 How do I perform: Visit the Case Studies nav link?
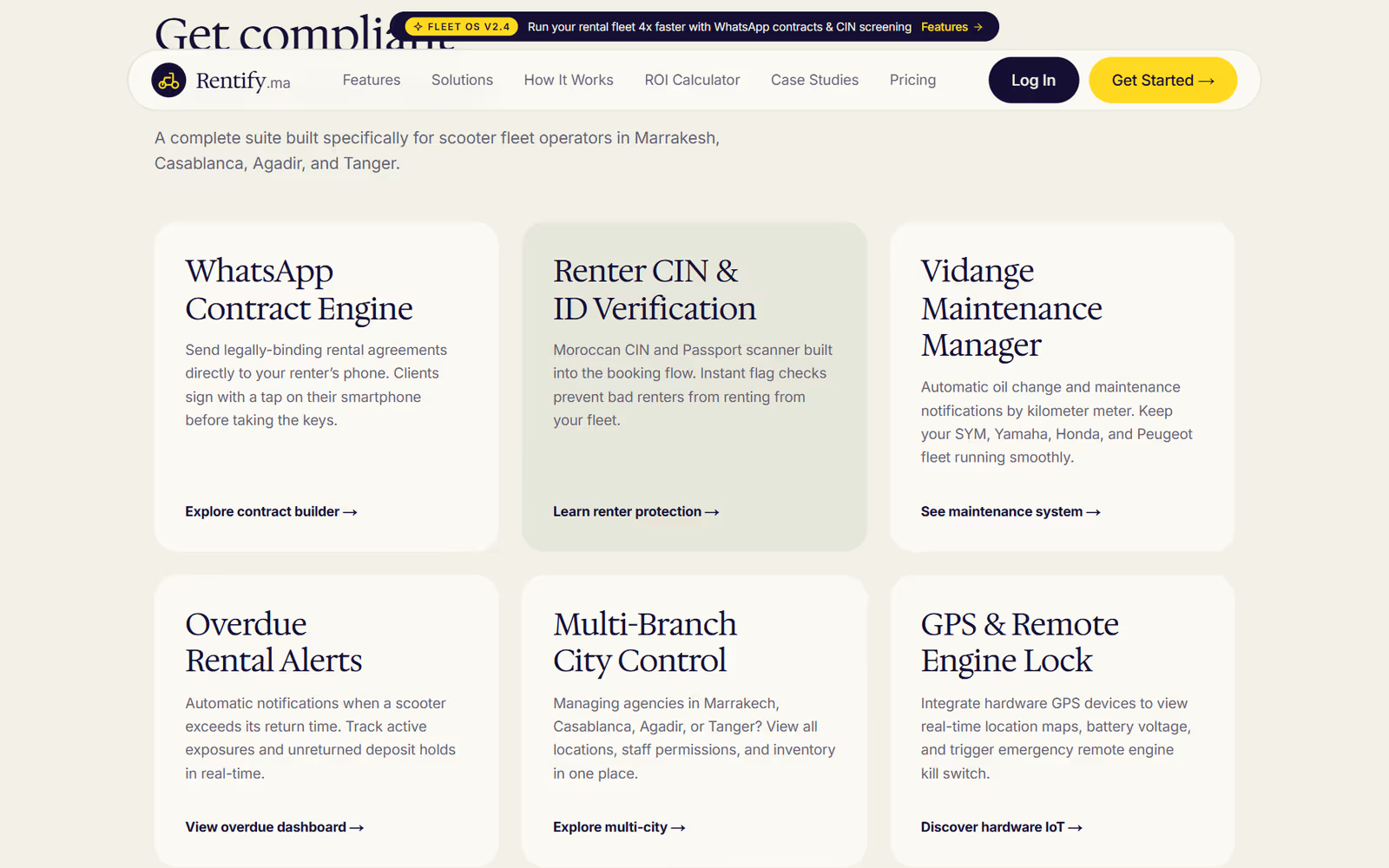(x=814, y=80)
